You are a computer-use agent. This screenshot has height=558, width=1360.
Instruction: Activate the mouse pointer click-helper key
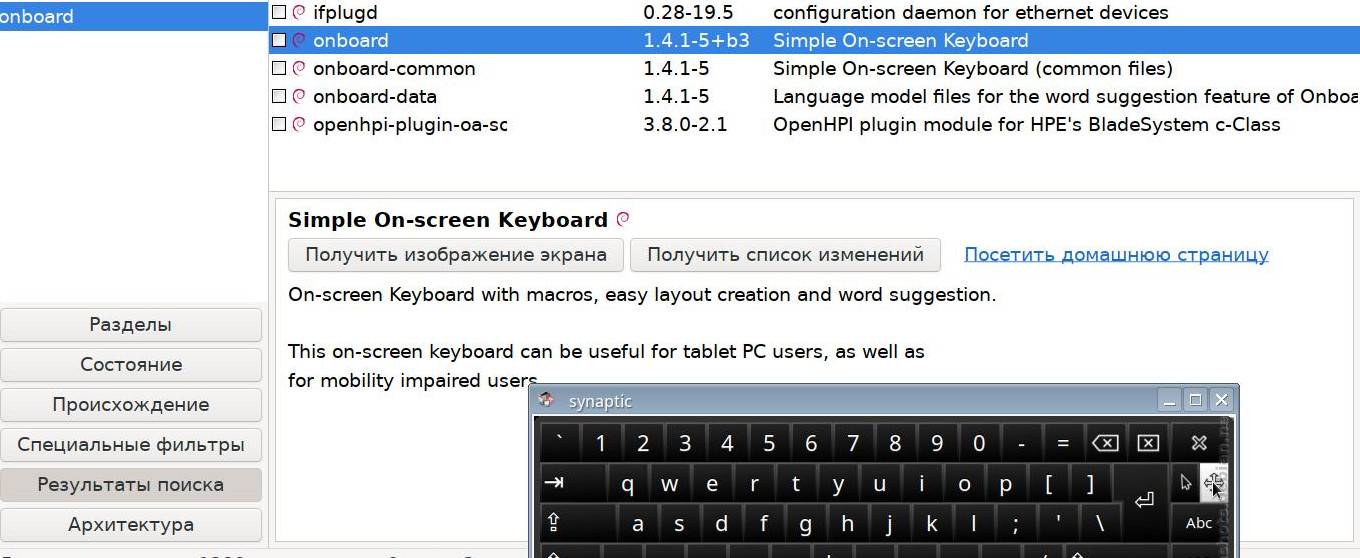tap(1186, 483)
